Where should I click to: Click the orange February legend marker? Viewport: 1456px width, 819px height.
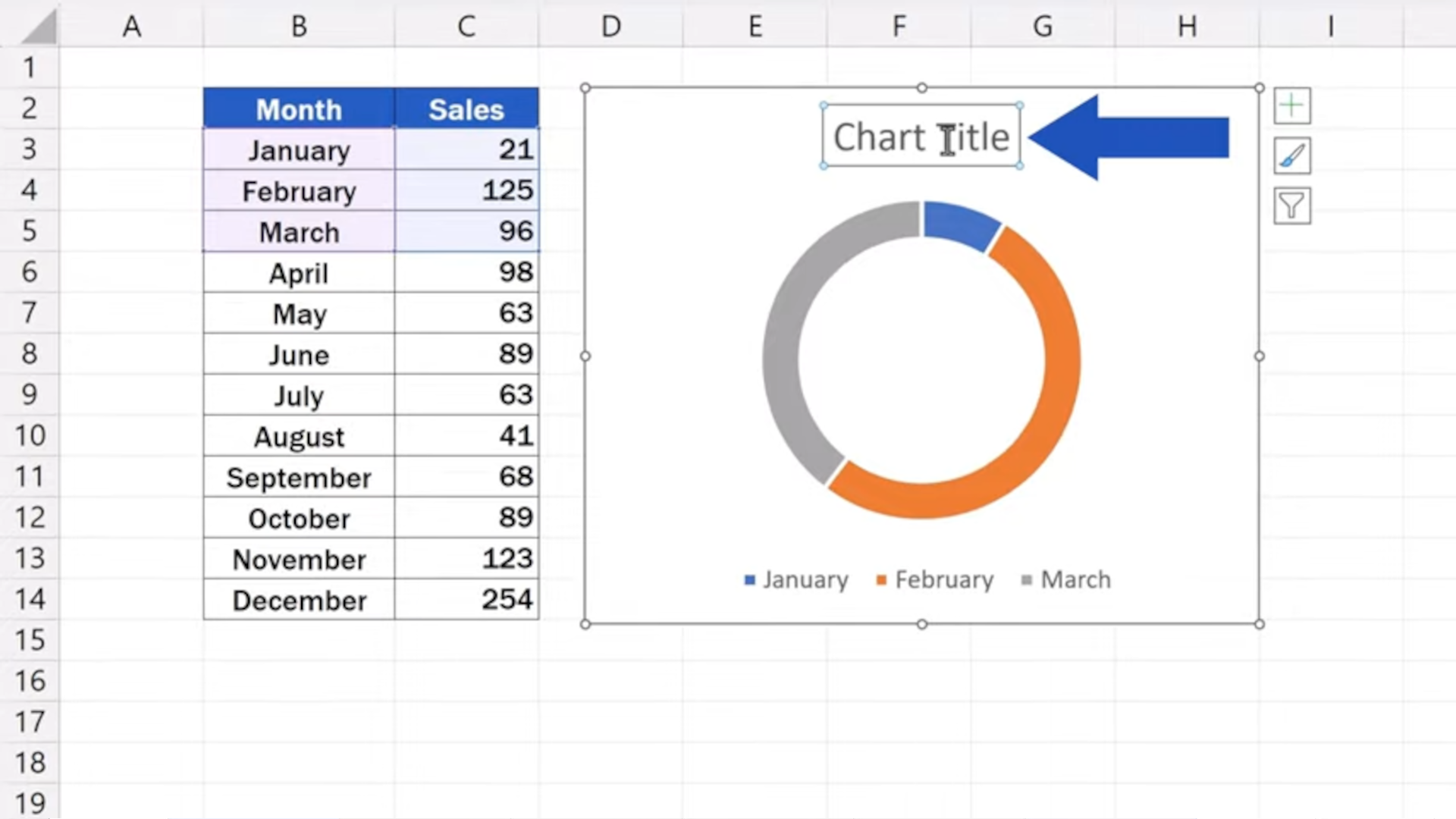tap(881, 580)
